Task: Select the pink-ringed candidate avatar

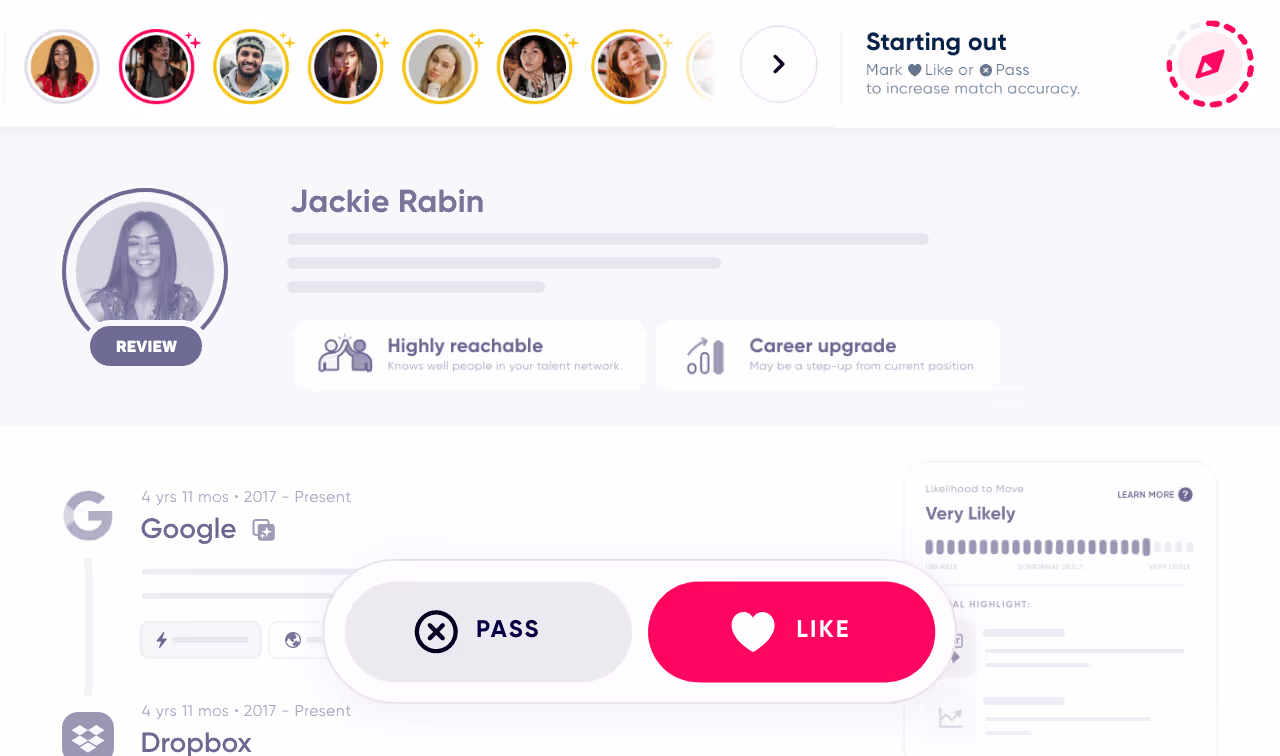Action: pos(156,66)
